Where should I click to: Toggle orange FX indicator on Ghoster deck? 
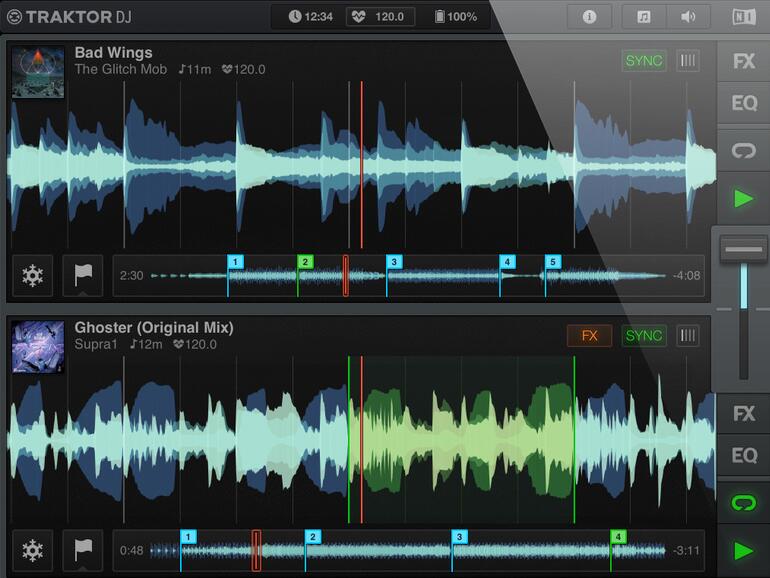pos(589,336)
